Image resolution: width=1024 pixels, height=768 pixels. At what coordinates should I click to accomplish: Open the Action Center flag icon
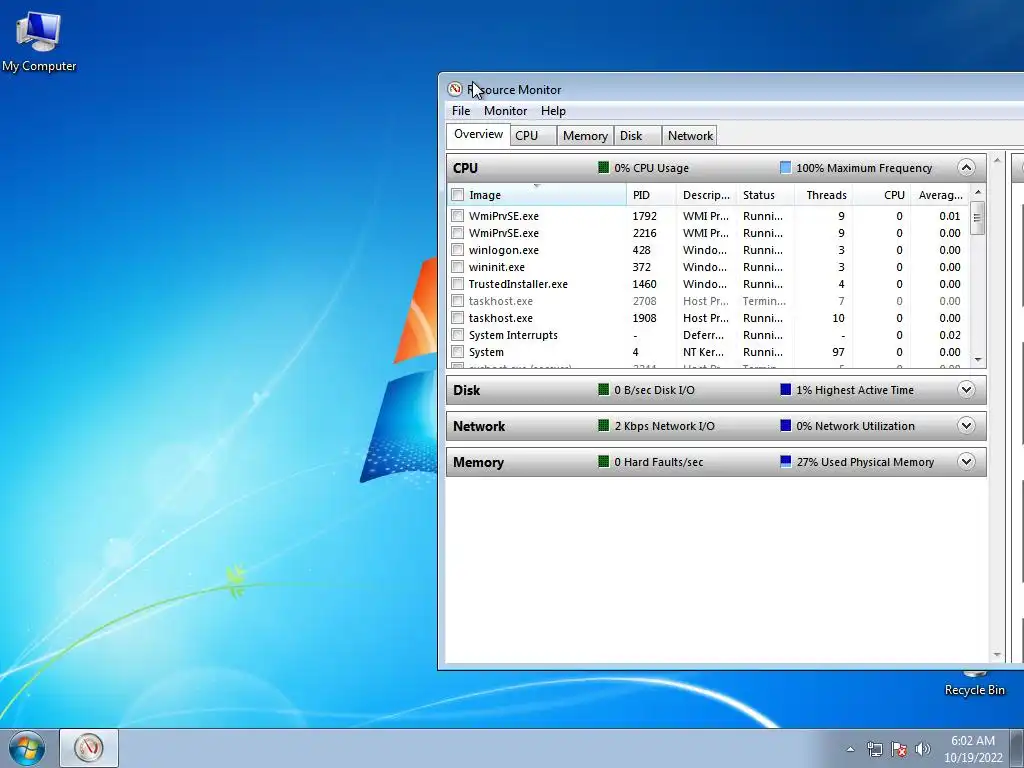(x=899, y=749)
